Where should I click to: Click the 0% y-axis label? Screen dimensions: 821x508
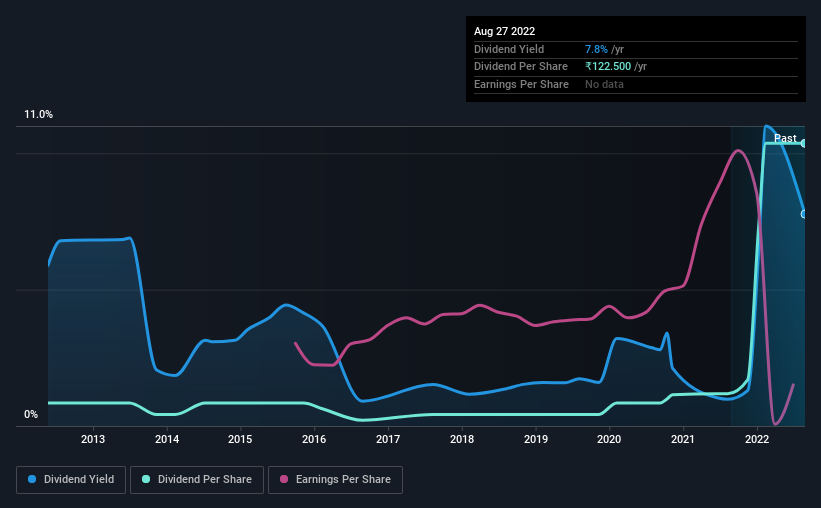point(31,415)
